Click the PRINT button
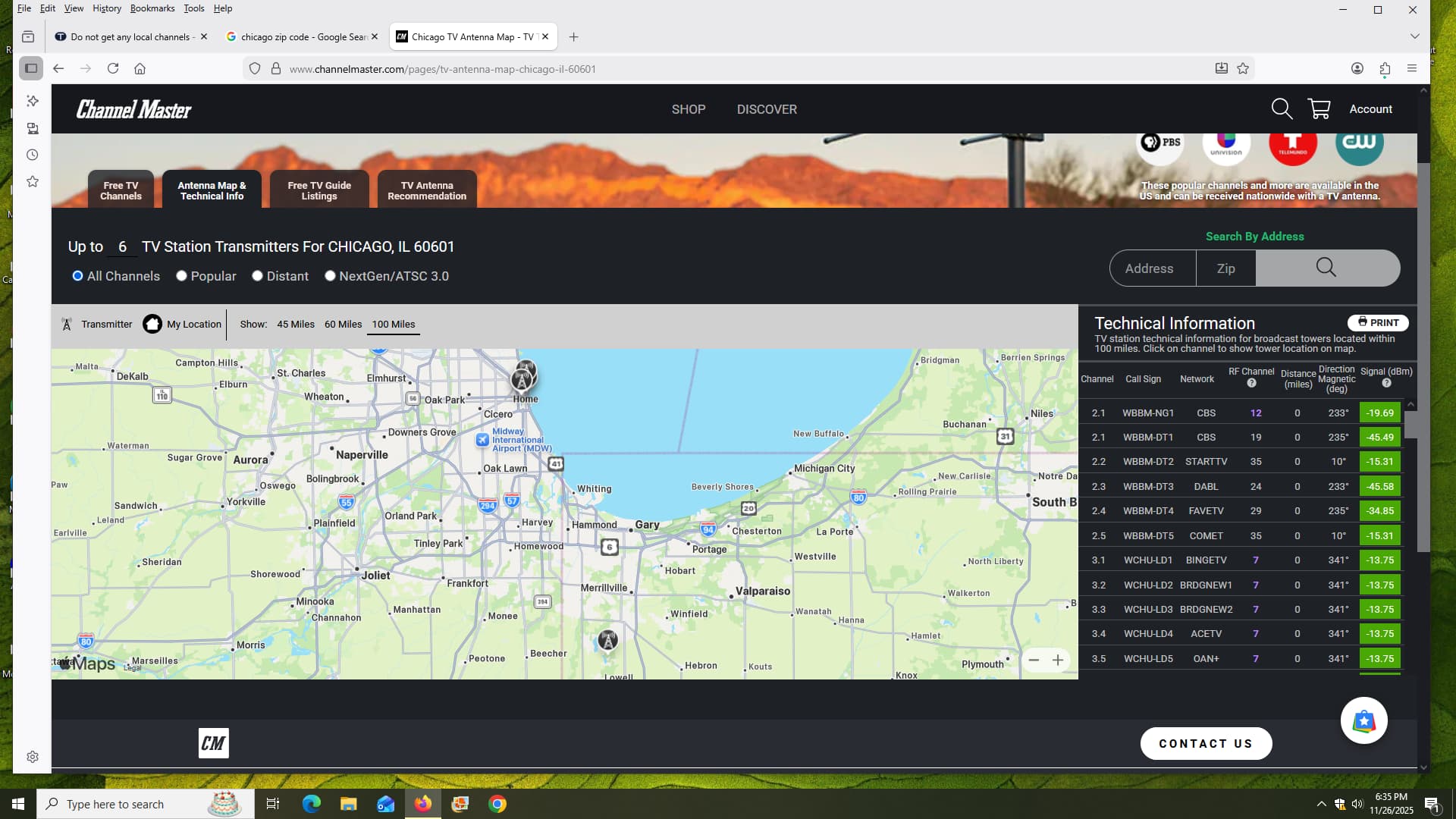The image size is (1456, 819). [x=1378, y=323]
